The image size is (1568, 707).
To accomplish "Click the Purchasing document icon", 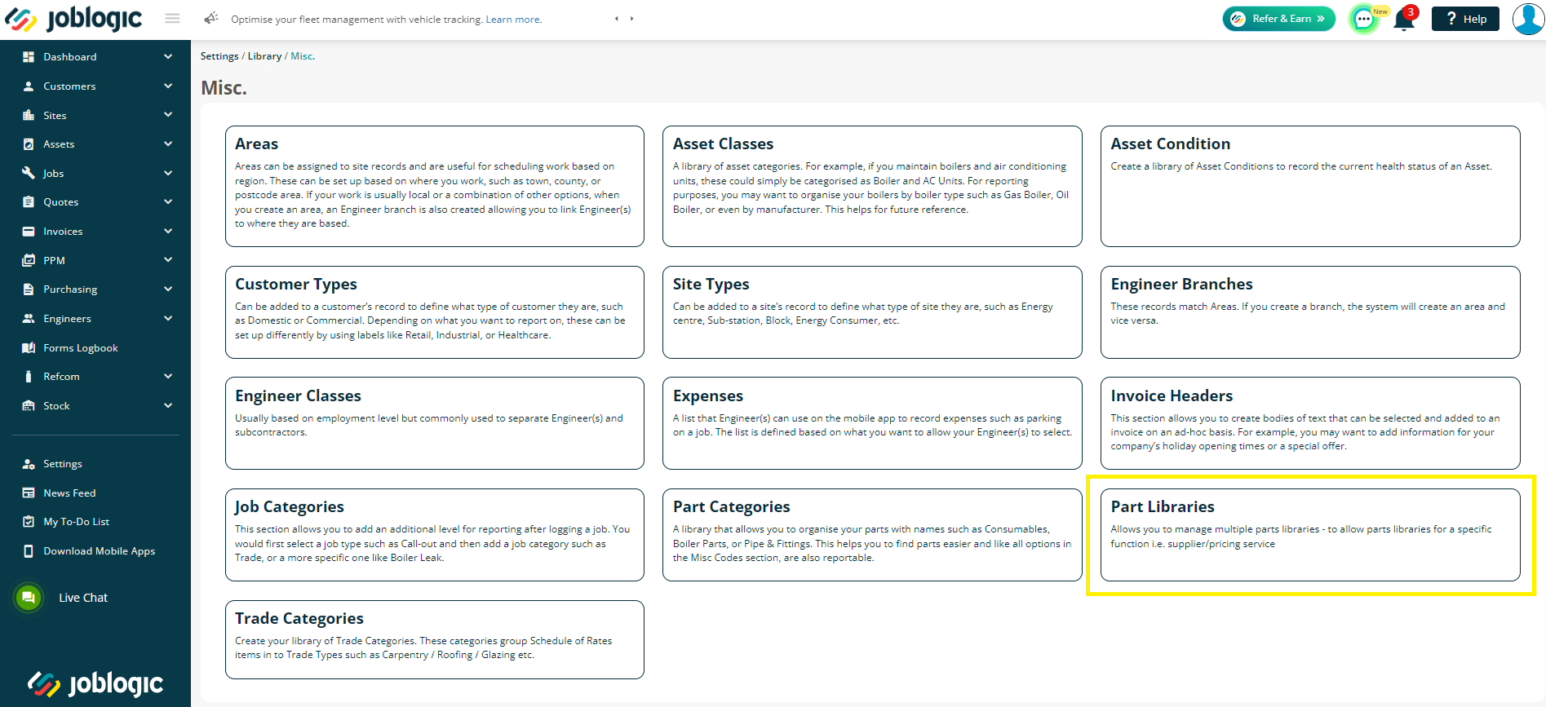I will click(x=29, y=289).
